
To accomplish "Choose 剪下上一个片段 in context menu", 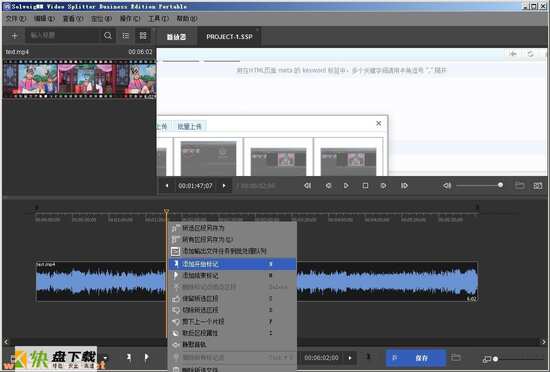I will (232, 322).
